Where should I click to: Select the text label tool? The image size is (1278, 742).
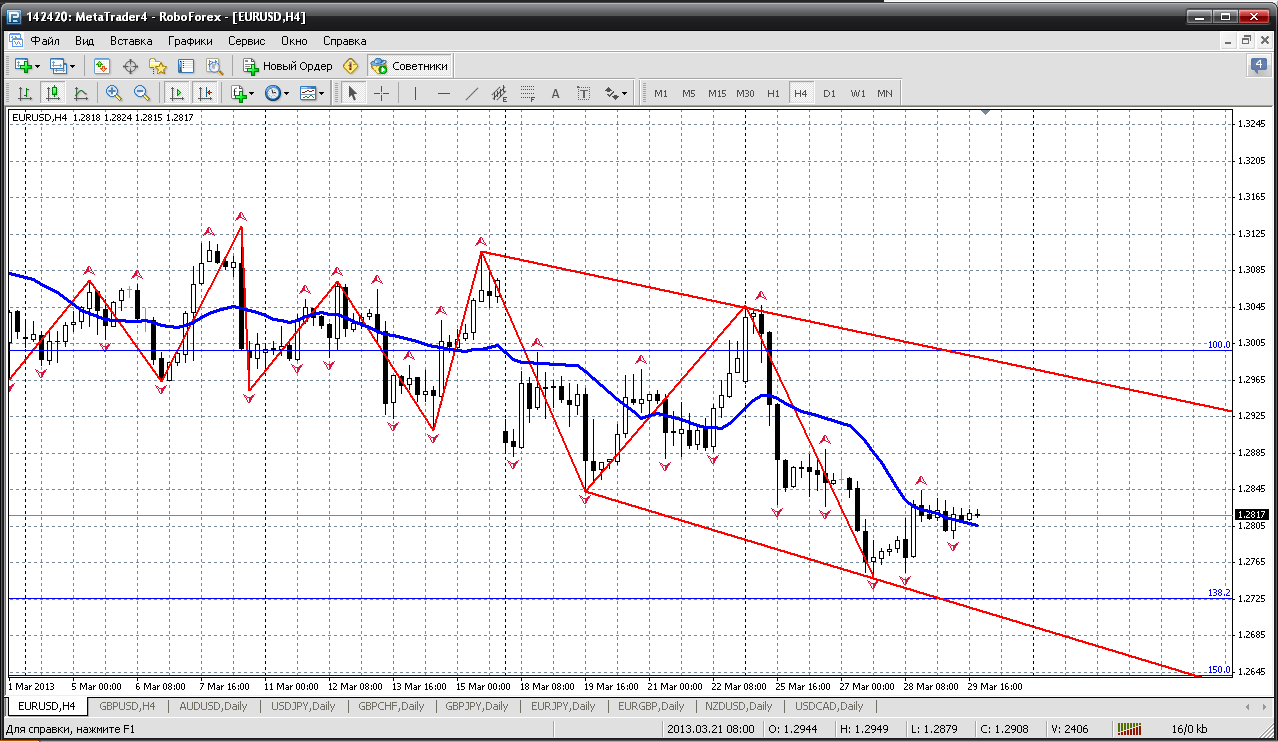pyautogui.click(x=584, y=93)
